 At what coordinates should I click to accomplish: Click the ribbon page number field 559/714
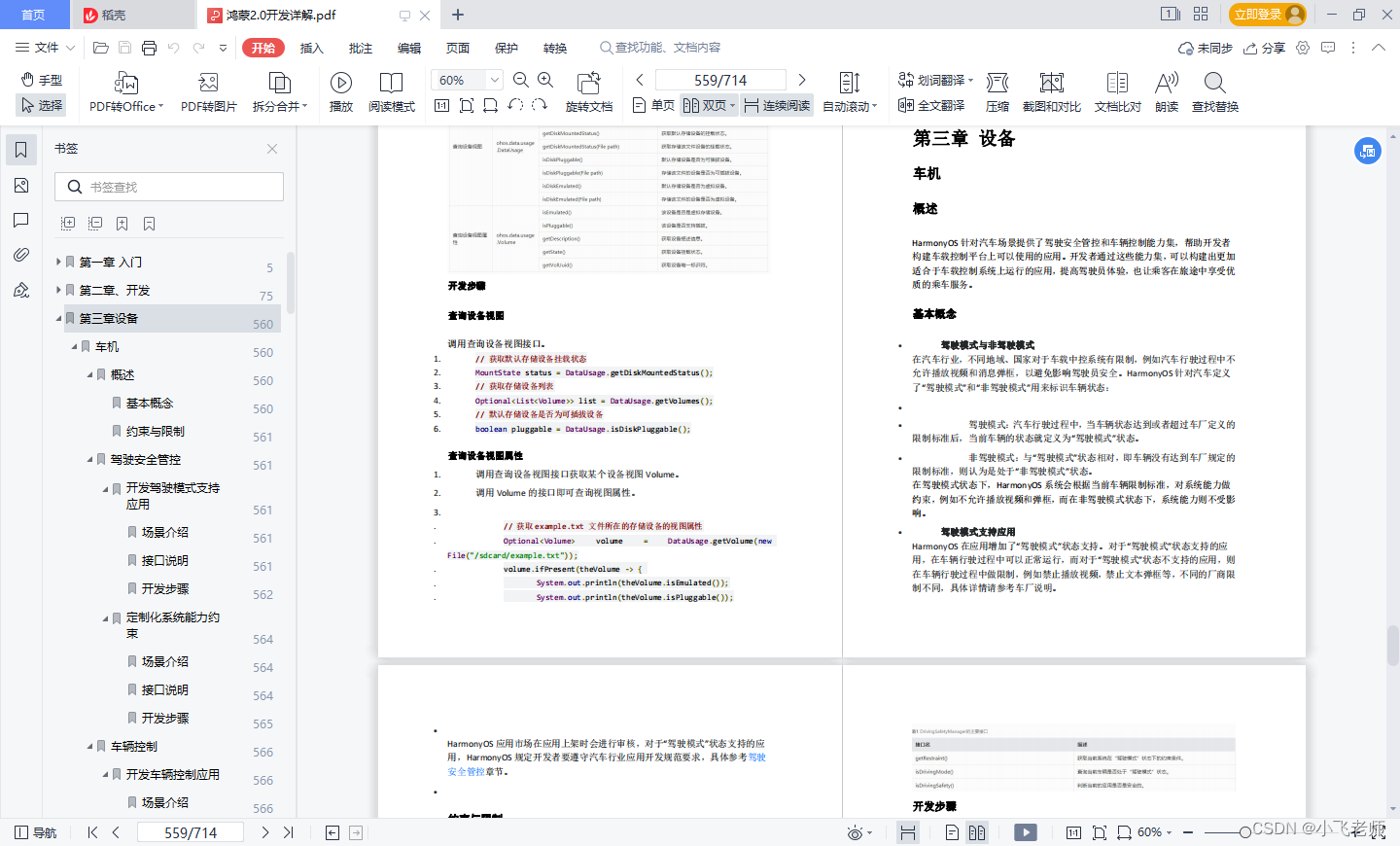(x=720, y=80)
